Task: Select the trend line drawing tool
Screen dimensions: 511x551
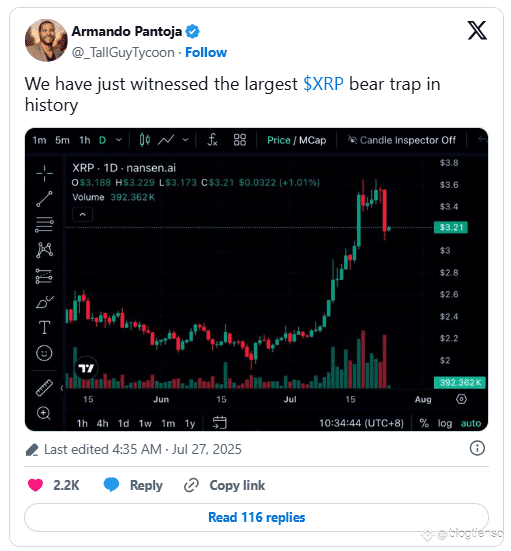Action: pos(44,199)
